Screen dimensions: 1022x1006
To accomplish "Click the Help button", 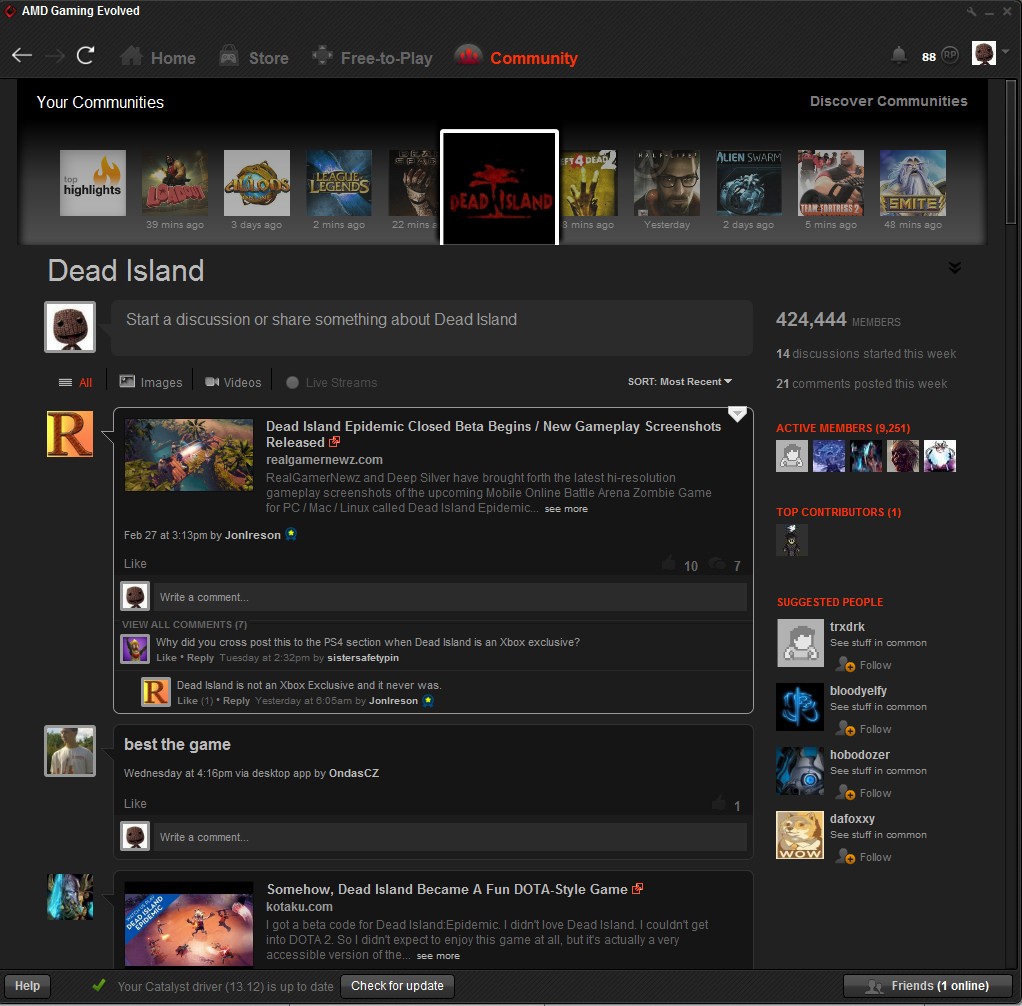I will click(27, 986).
